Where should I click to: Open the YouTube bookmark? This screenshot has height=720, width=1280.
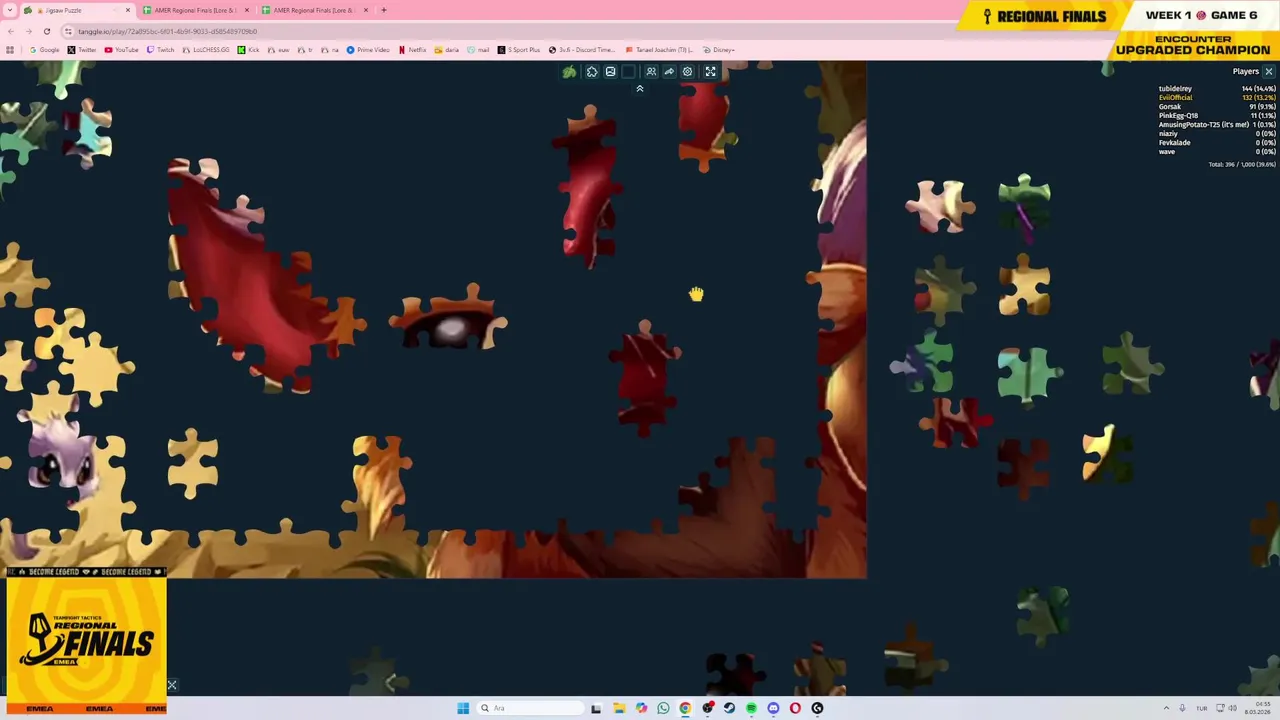(x=122, y=50)
